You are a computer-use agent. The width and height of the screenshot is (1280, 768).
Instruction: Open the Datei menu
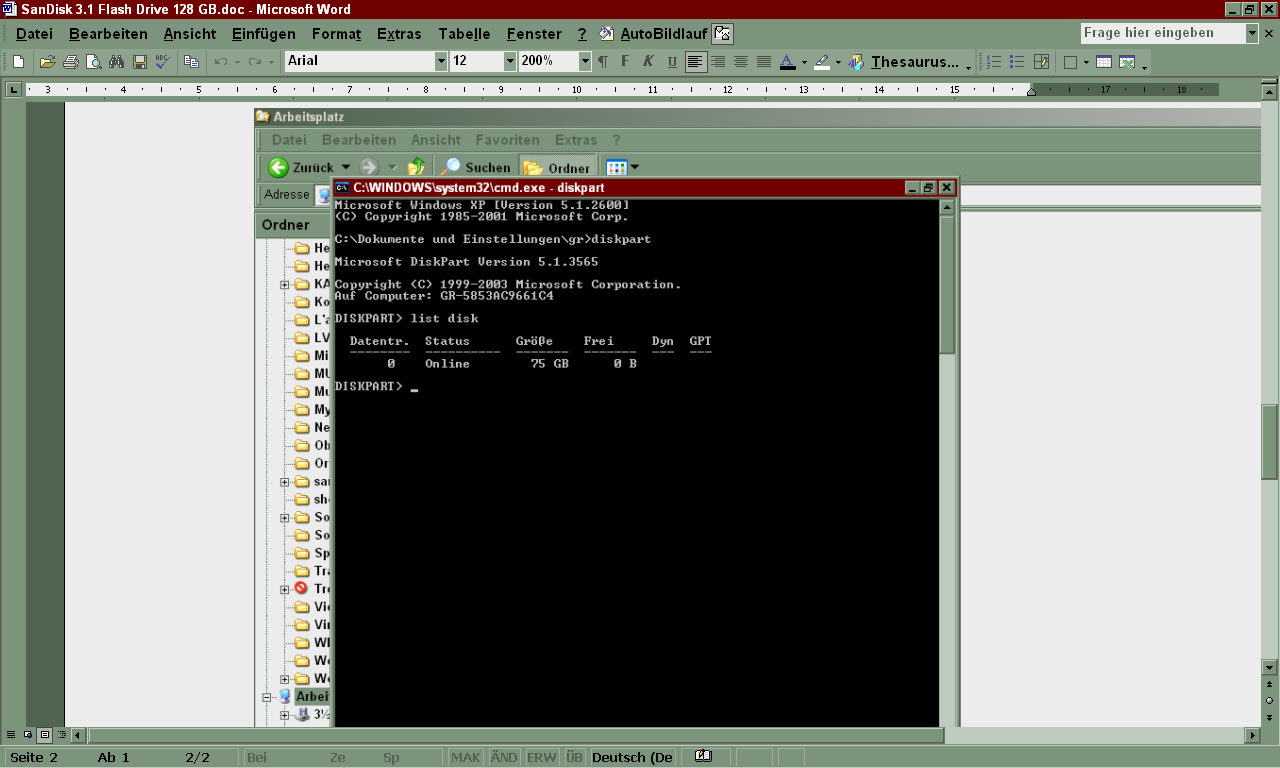[34, 34]
